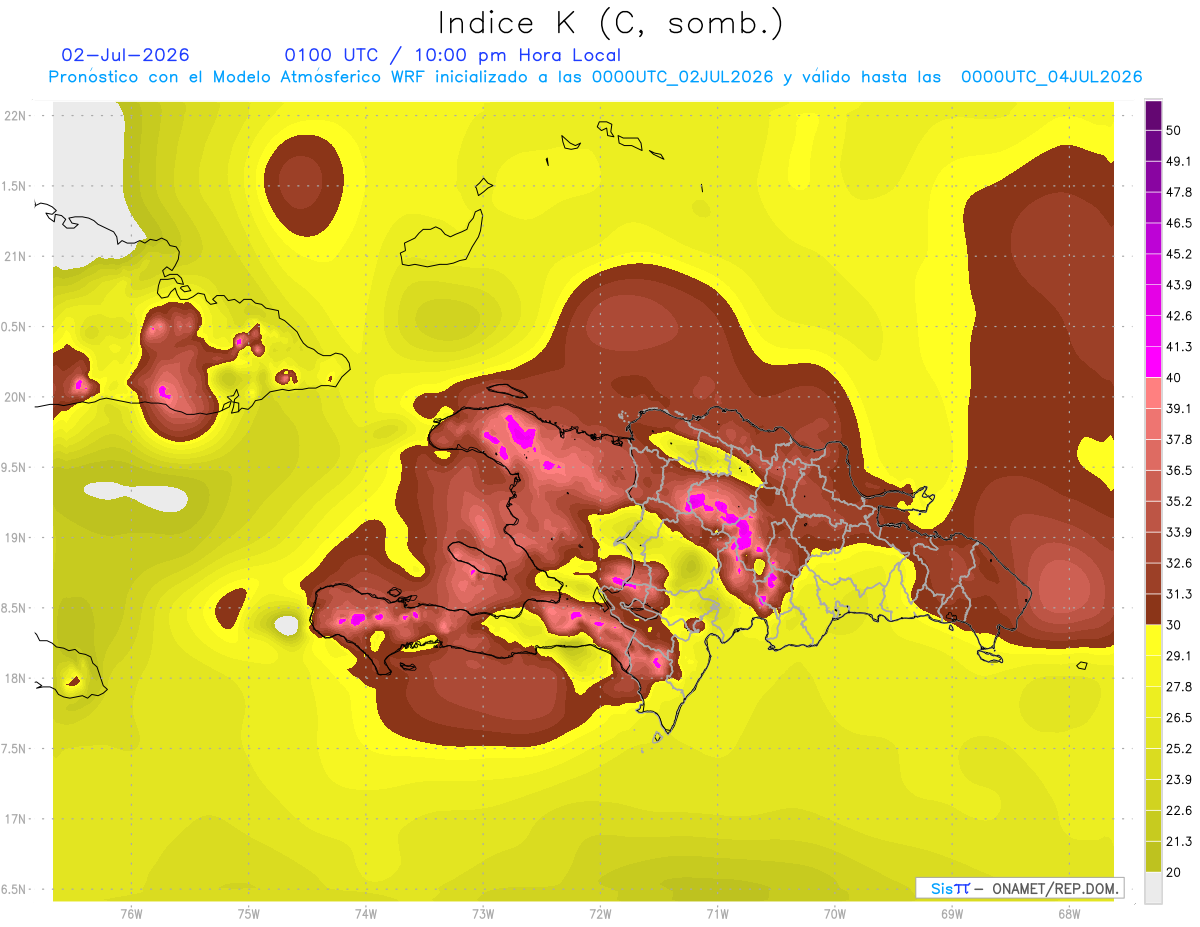Pick the dark brown swatch between 31.3 and 30
1200x927 pixels.
pyautogui.click(x=1153, y=609)
